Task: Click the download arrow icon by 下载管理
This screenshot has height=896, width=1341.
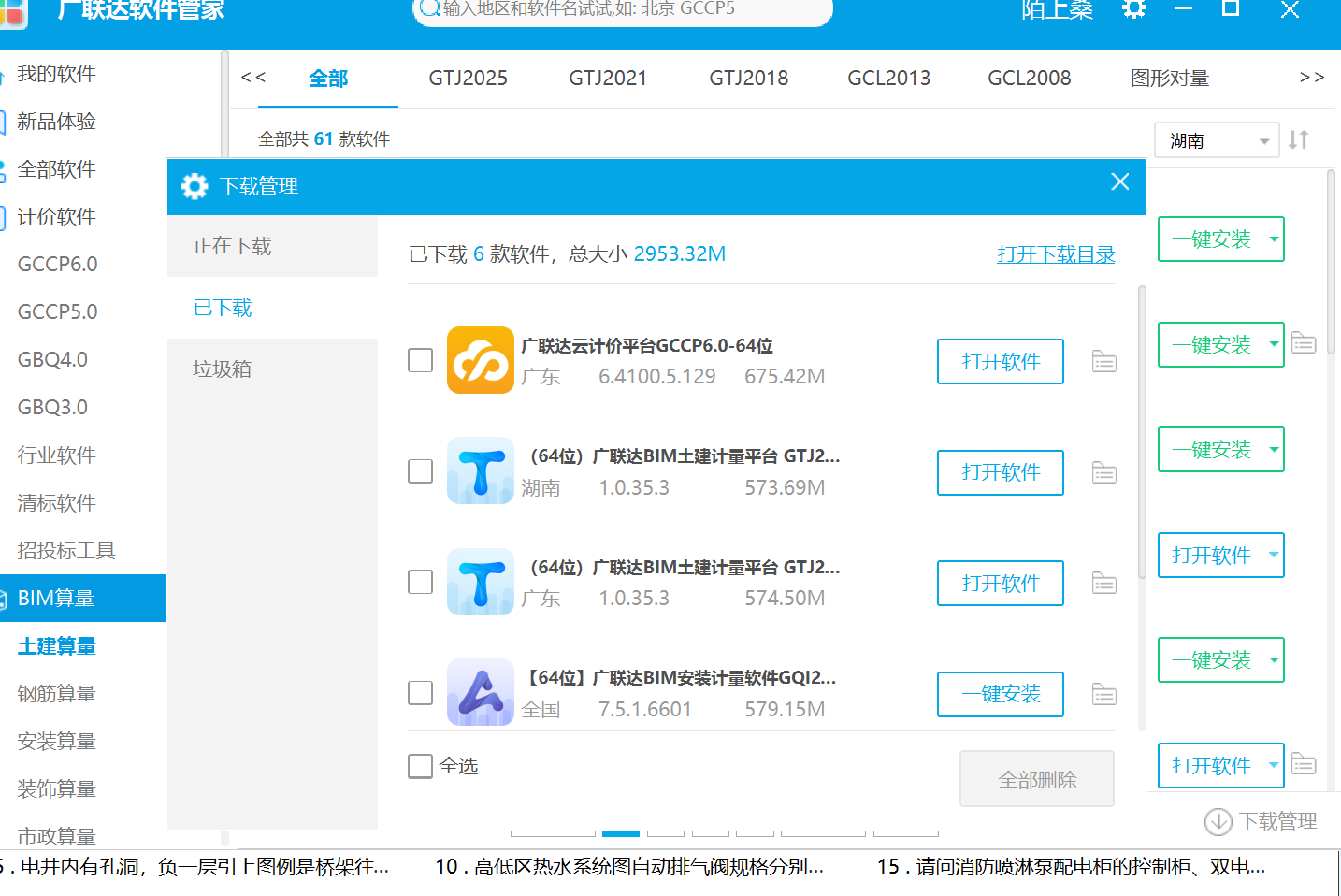Action: 1218,821
